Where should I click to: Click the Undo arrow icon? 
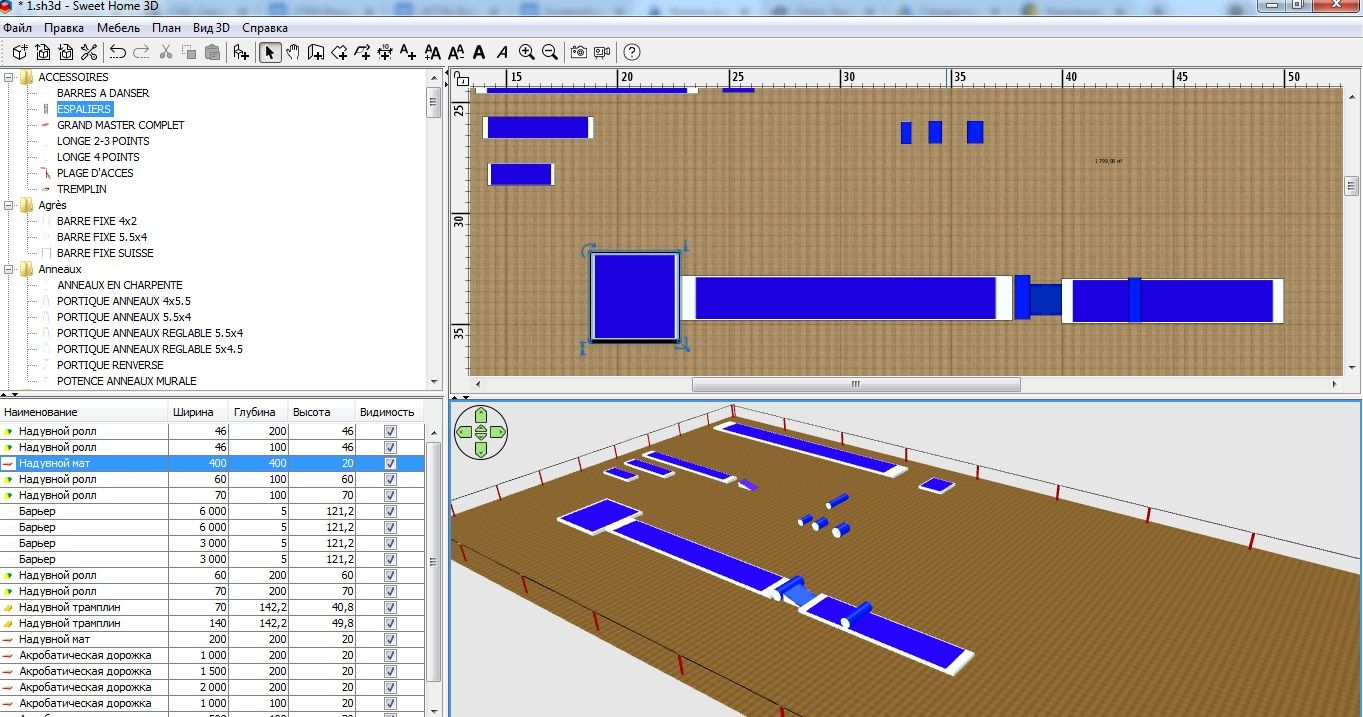click(x=118, y=52)
